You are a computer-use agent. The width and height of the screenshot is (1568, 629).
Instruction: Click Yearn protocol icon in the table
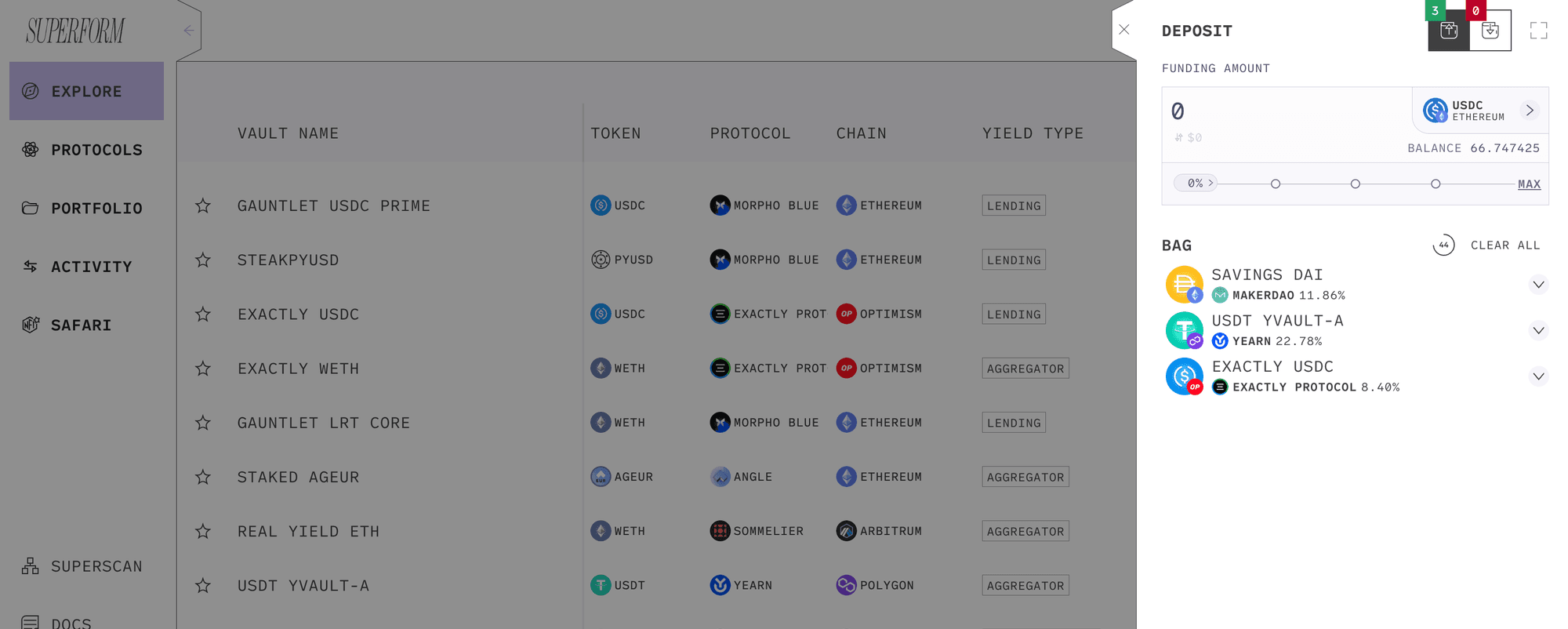[x=720, y=585]
